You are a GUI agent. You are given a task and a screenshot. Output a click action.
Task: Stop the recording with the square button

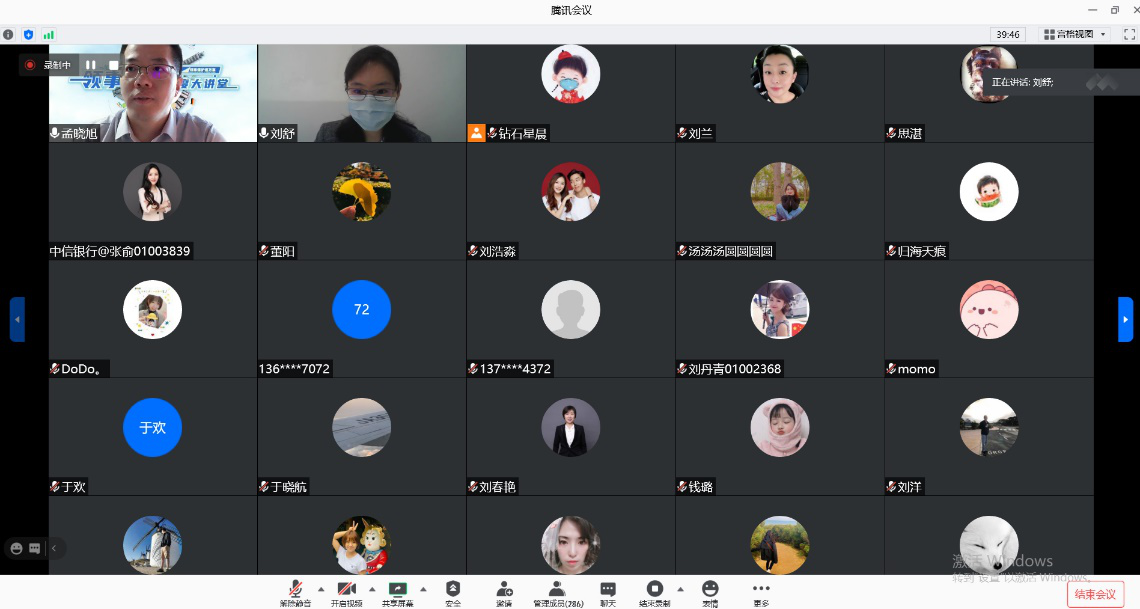pyautogui.click(x=113, y=65)
